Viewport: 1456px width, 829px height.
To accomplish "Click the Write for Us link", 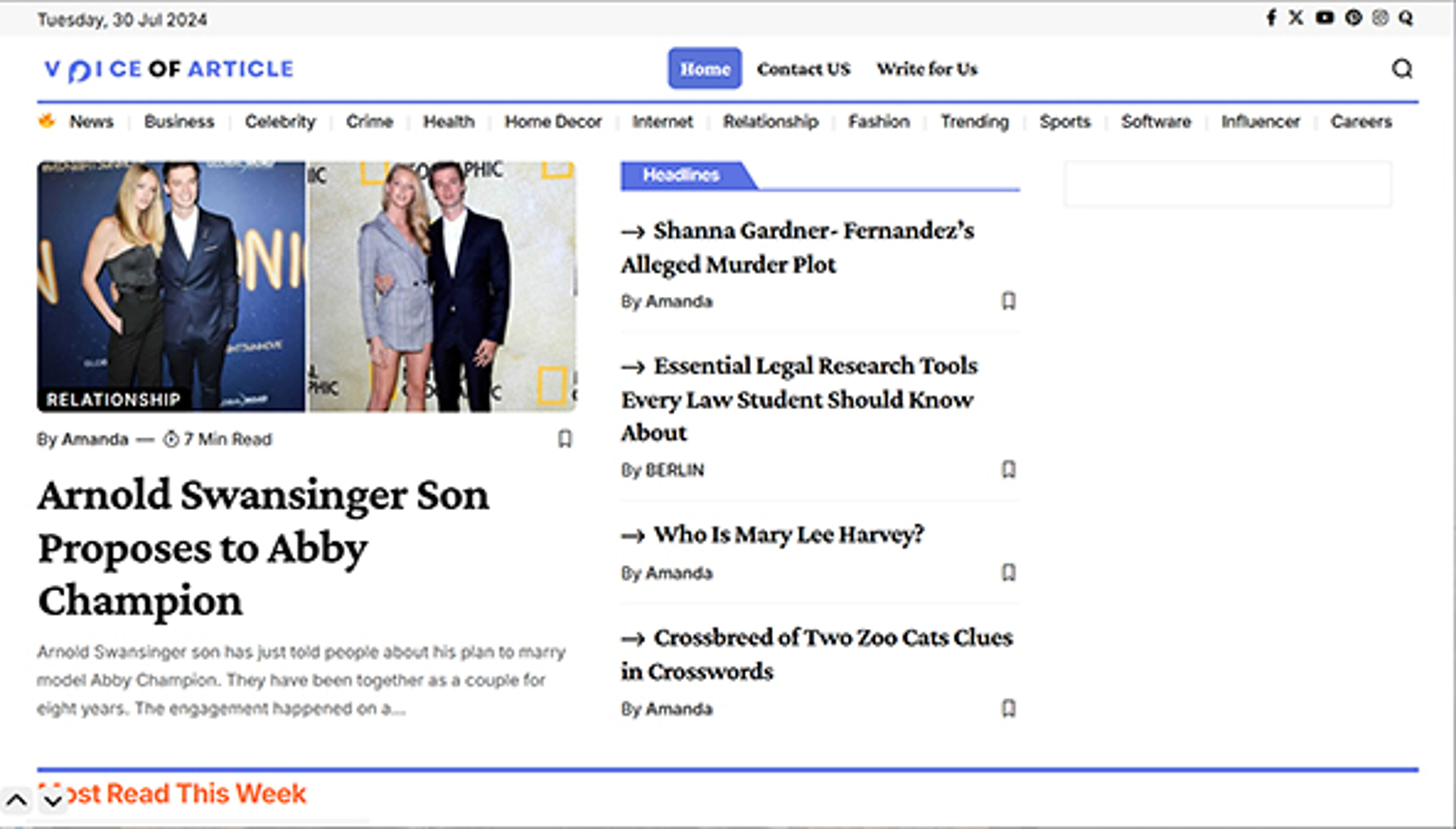I will (928, 69).
